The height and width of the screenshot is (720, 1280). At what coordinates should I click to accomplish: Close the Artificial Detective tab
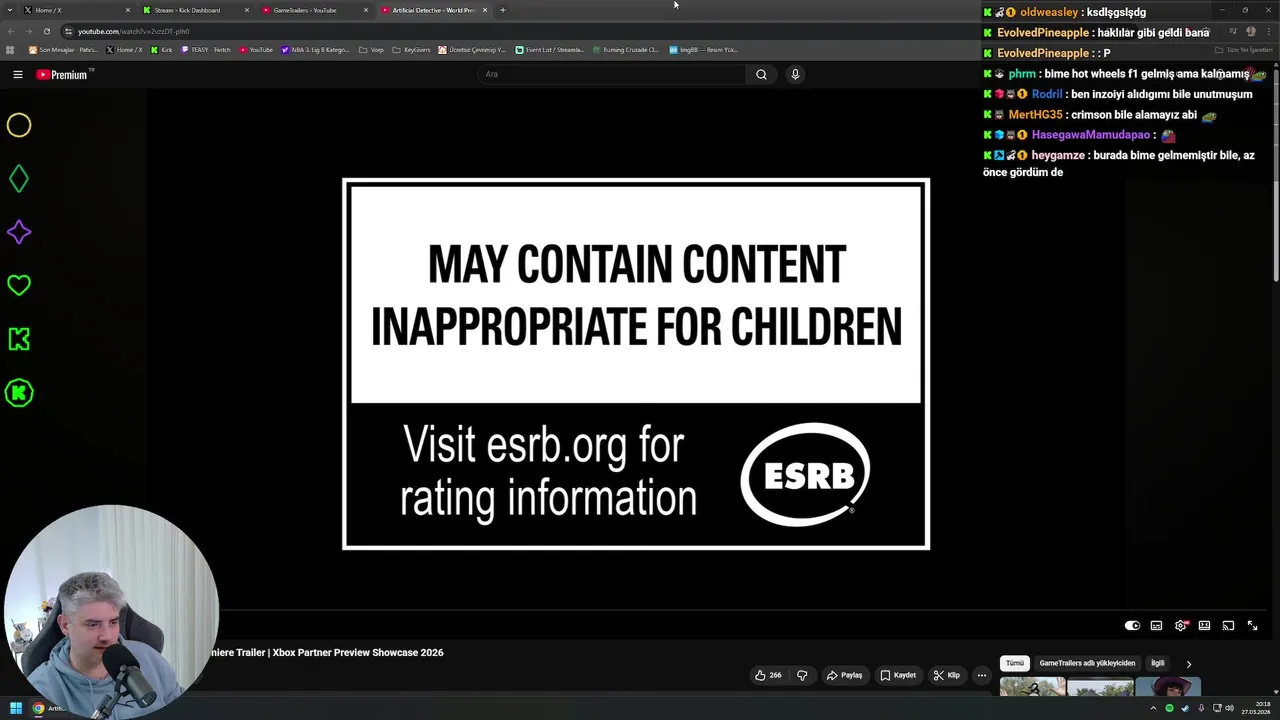pos(485,10)
